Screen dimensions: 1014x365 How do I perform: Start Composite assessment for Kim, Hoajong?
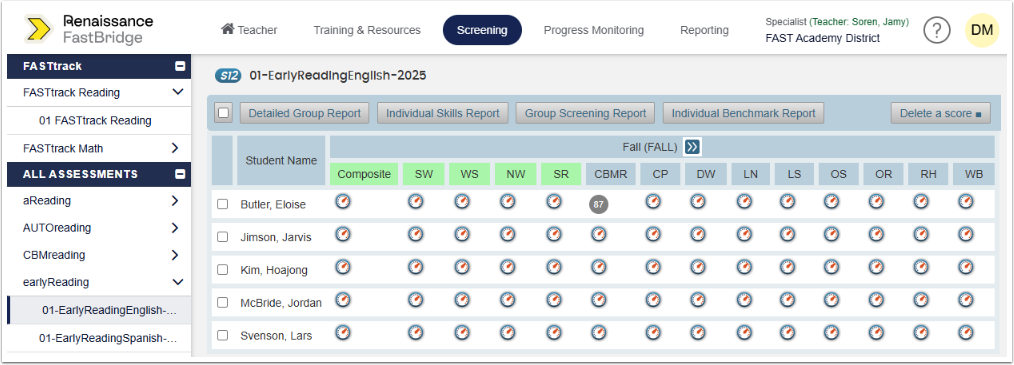(x=343, y=267)
